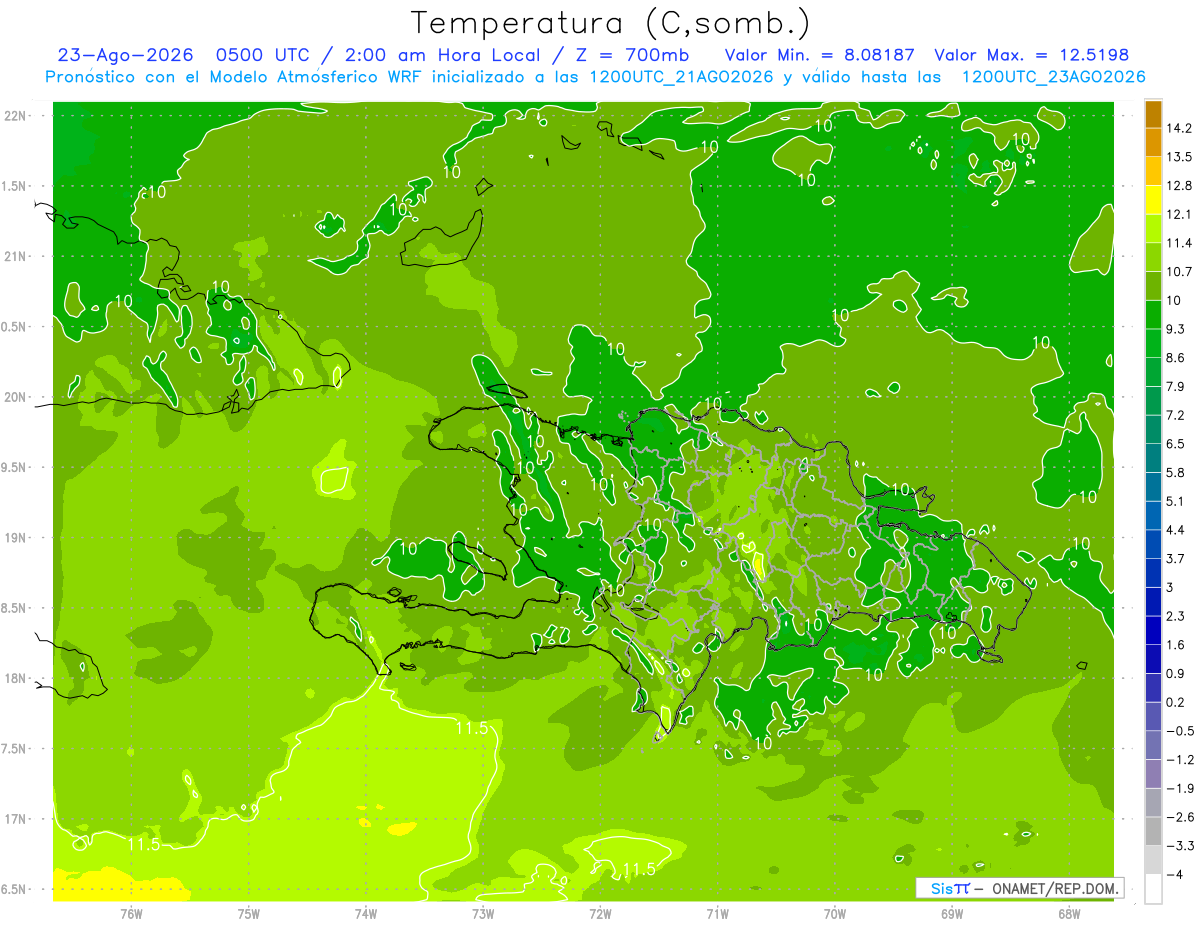Click the orange colorbar segment above 14.2
Viewport: 1200px width, 927px height.
[1153, 114]
